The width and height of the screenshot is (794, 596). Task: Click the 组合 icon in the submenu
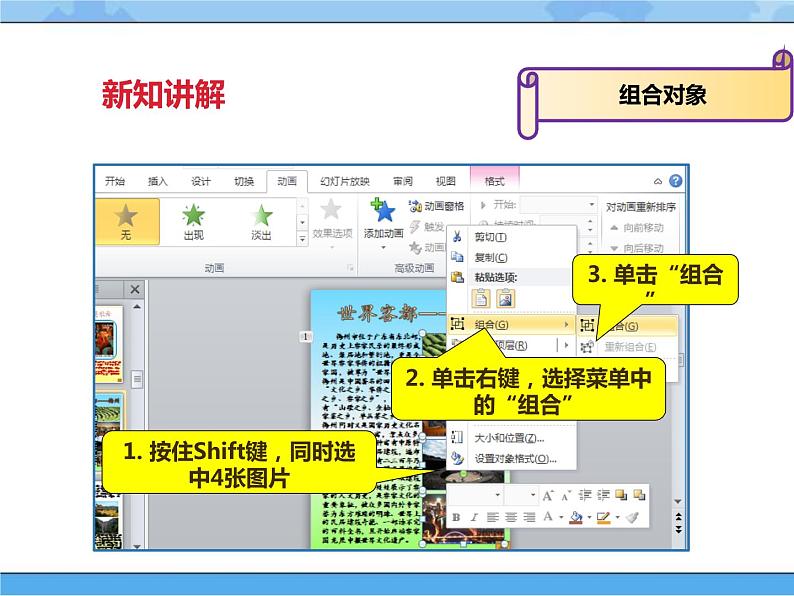pos(587,325)
